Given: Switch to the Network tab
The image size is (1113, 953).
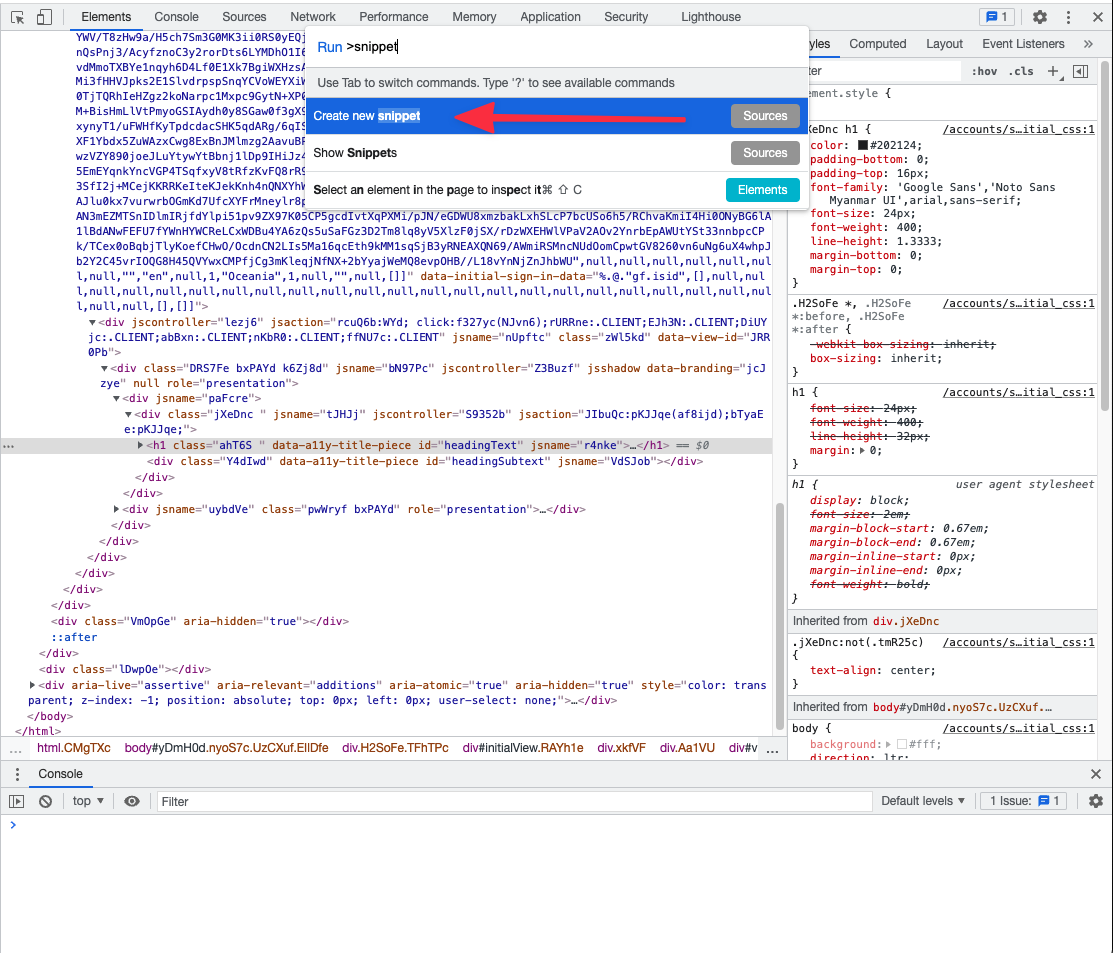Looking at the screenshot, I should tap(313, 16).
